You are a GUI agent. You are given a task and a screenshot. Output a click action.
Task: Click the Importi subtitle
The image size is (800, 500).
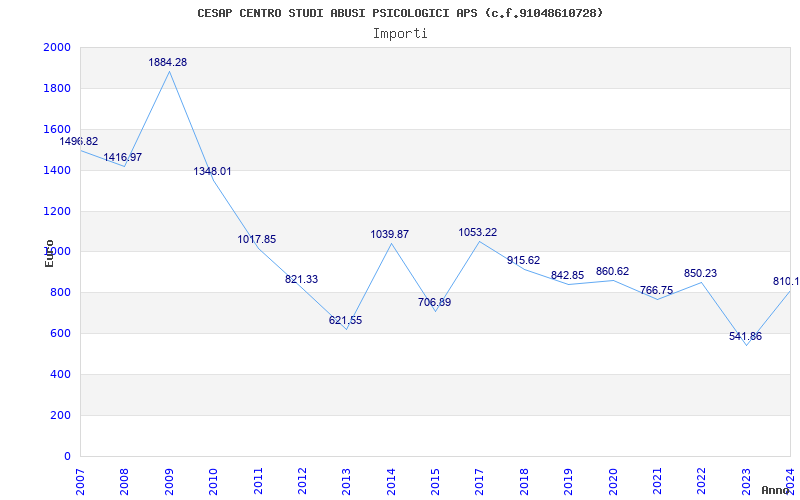[400, 34]
